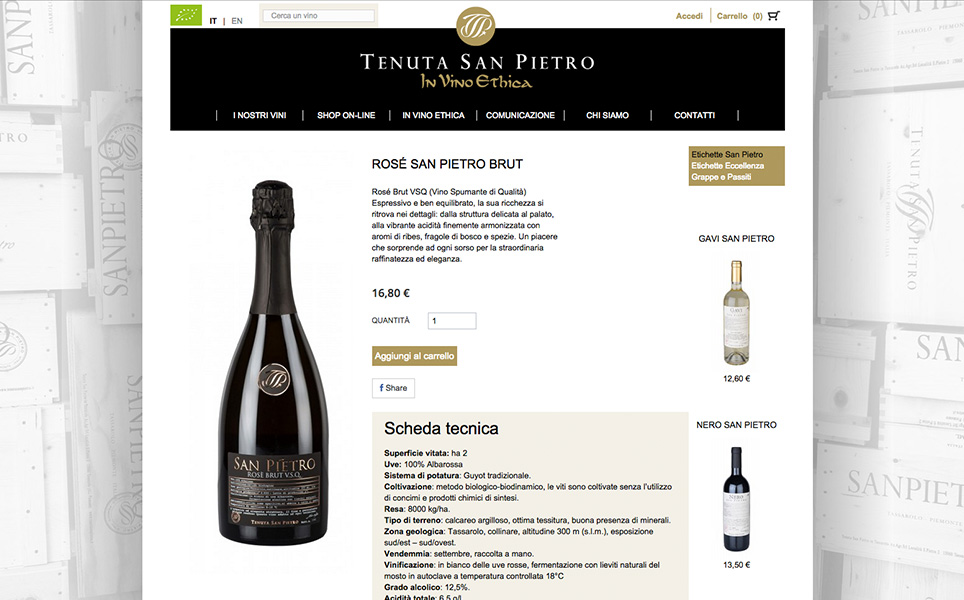View the Gavi San Pietro bottle thumbnail

(737, 312)
